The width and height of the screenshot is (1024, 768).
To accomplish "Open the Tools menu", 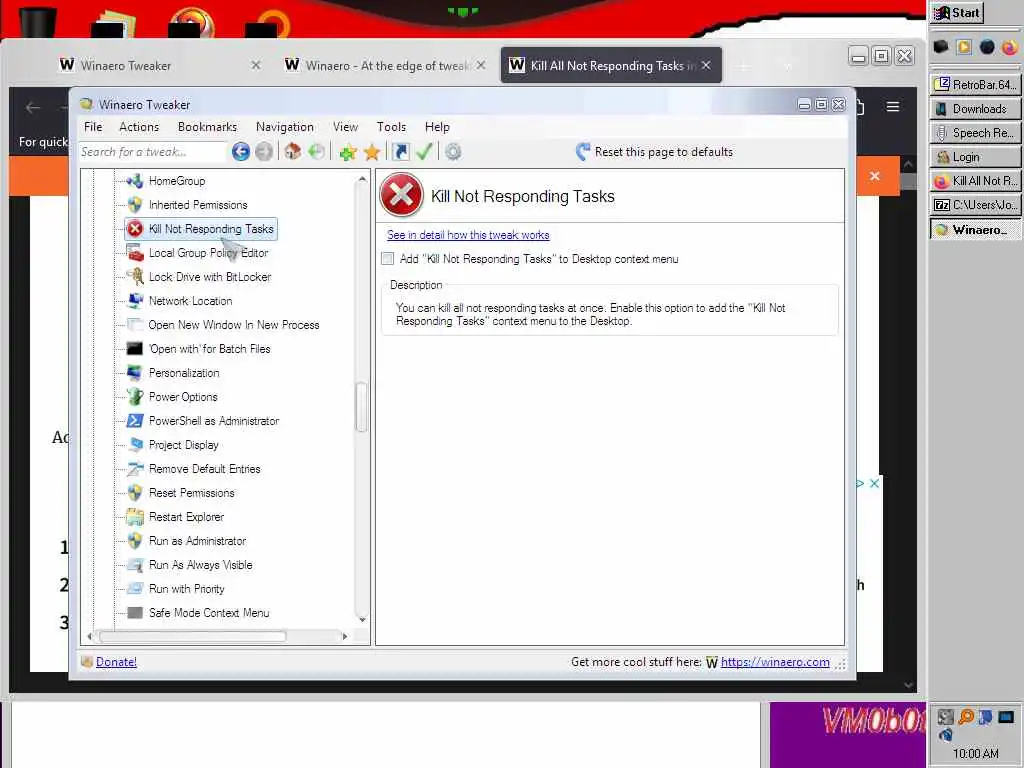I will click(x=391, y=127).
